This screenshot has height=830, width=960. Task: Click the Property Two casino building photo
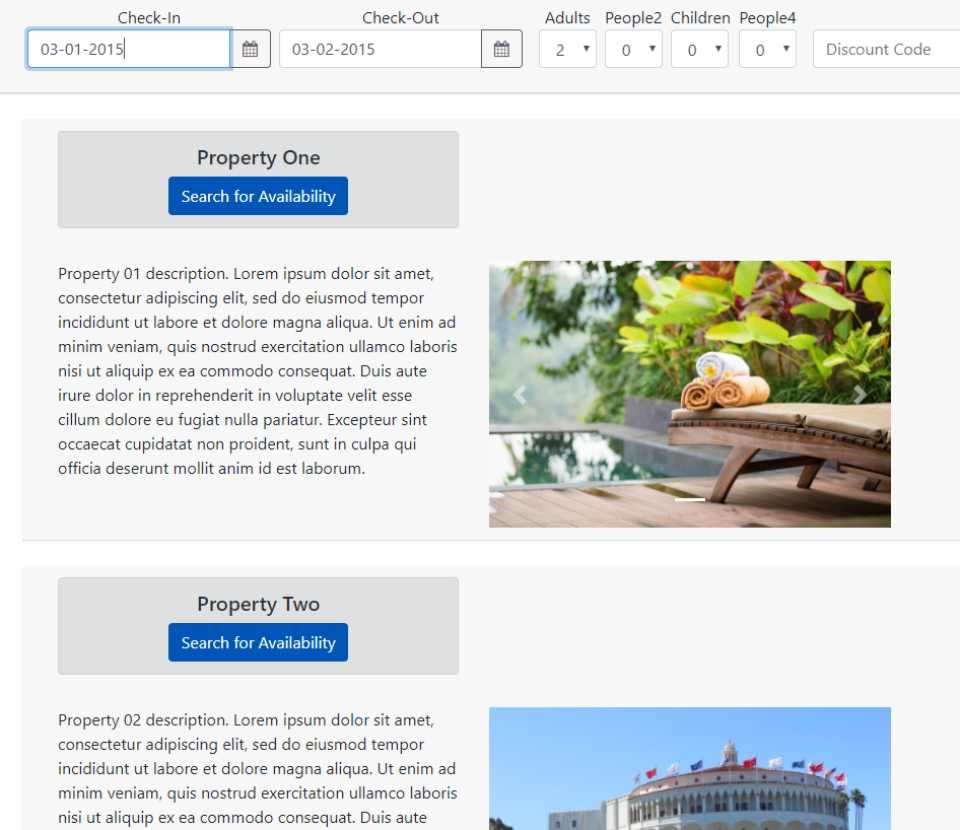(x=690, y=780)
